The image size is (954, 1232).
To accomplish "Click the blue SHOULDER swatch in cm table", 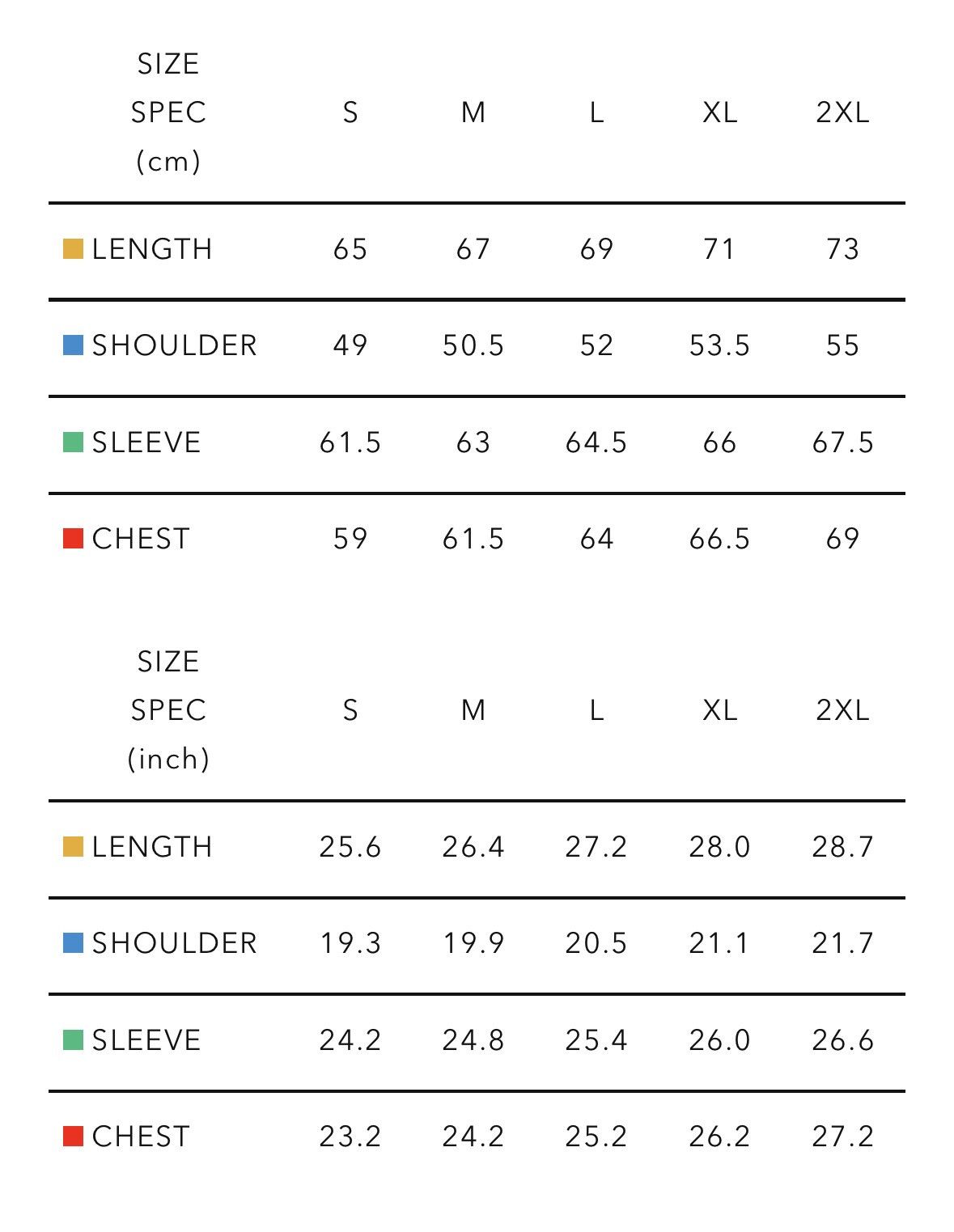I will point(73,345).
